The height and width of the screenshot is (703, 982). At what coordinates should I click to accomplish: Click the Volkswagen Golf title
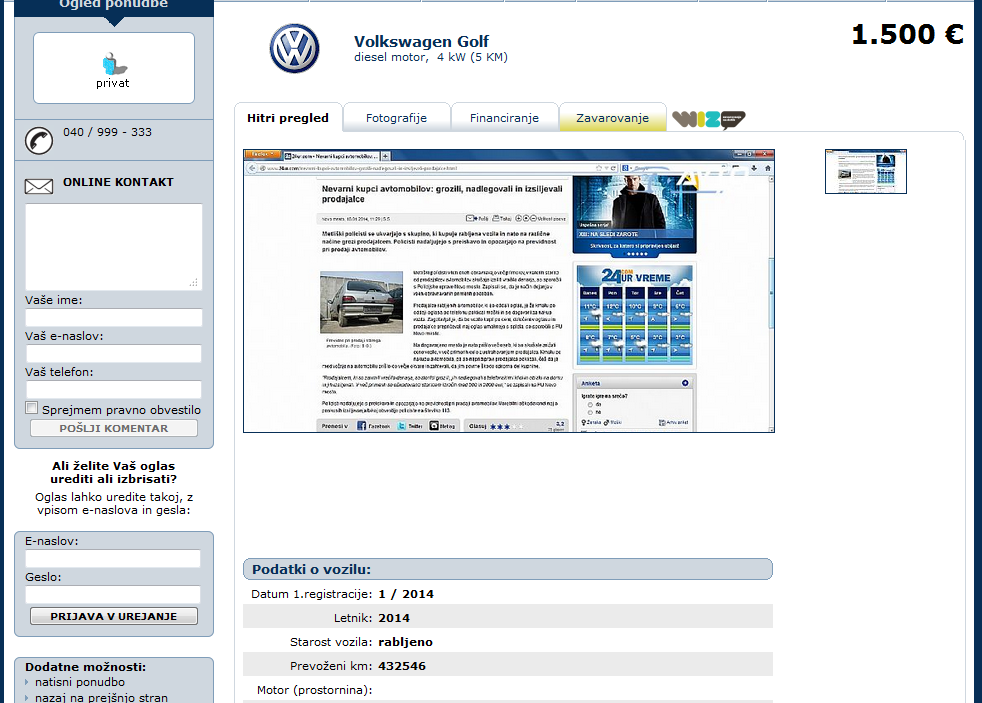click(421, 41)
